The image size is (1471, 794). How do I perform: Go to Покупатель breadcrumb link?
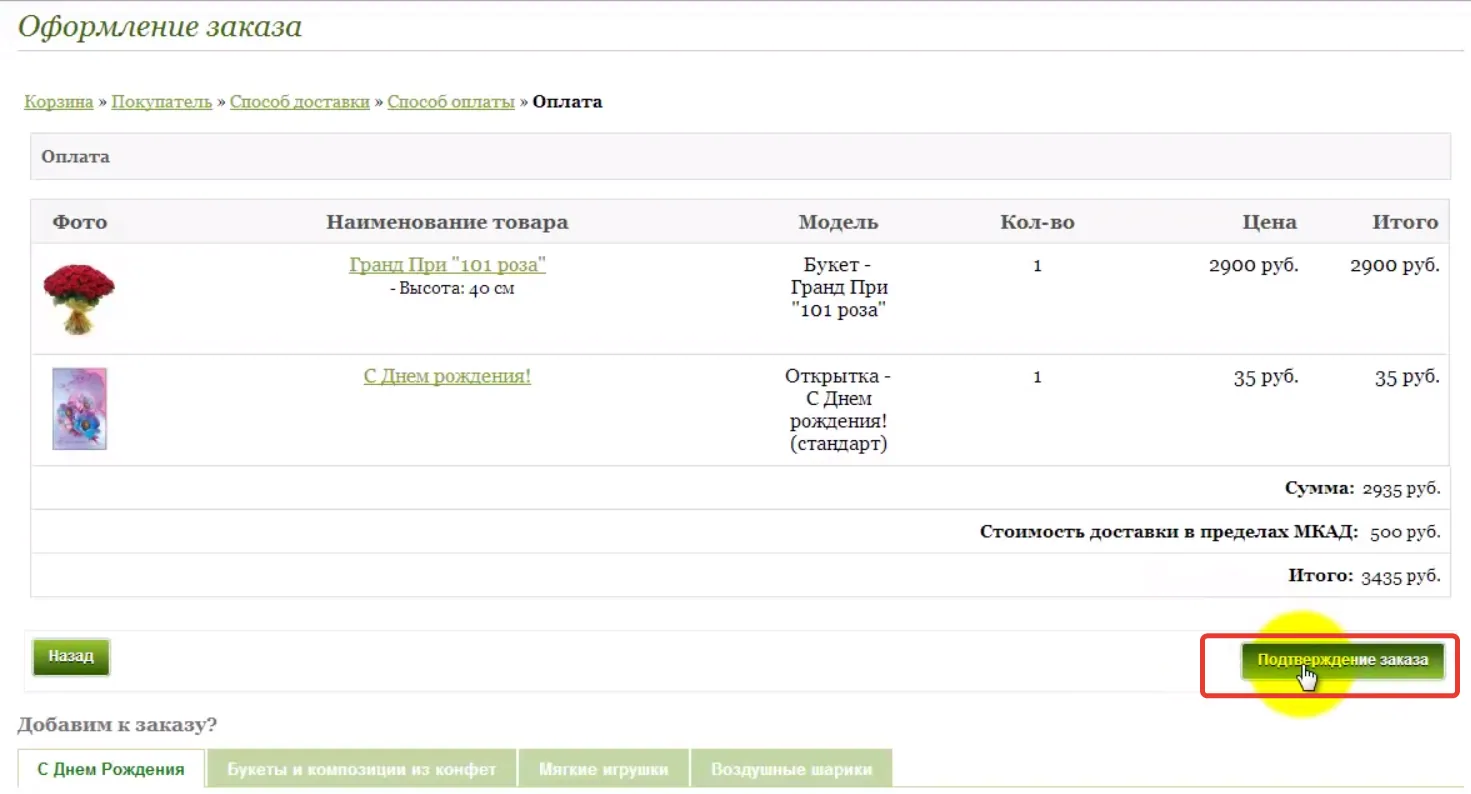tap(162, 102)
